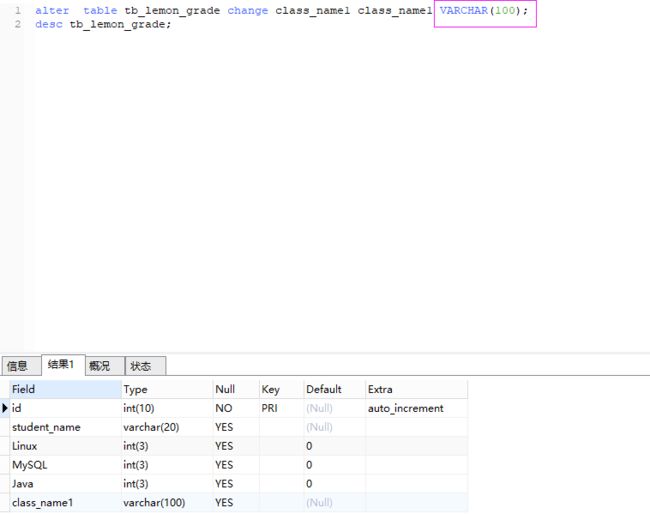Click the Extra column header
650x514 pixels.
(417, 390)
